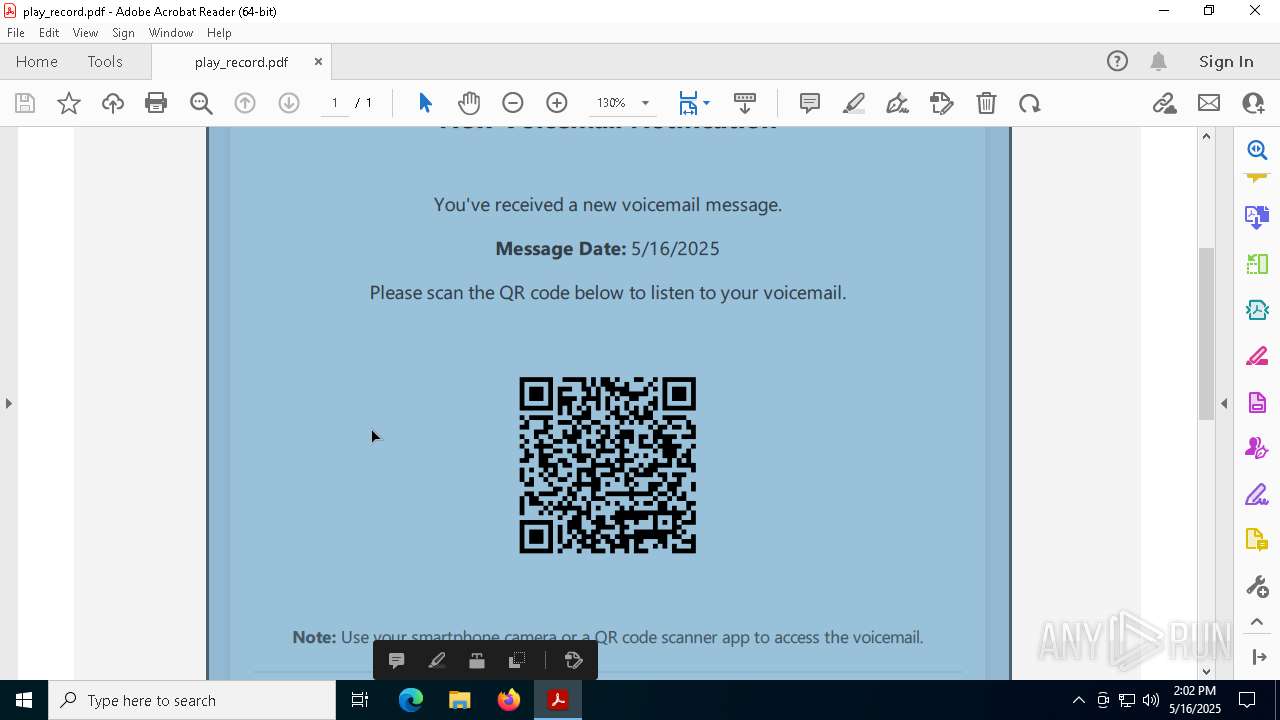
Task: Click the Save file icon
Action: (25, 103)
